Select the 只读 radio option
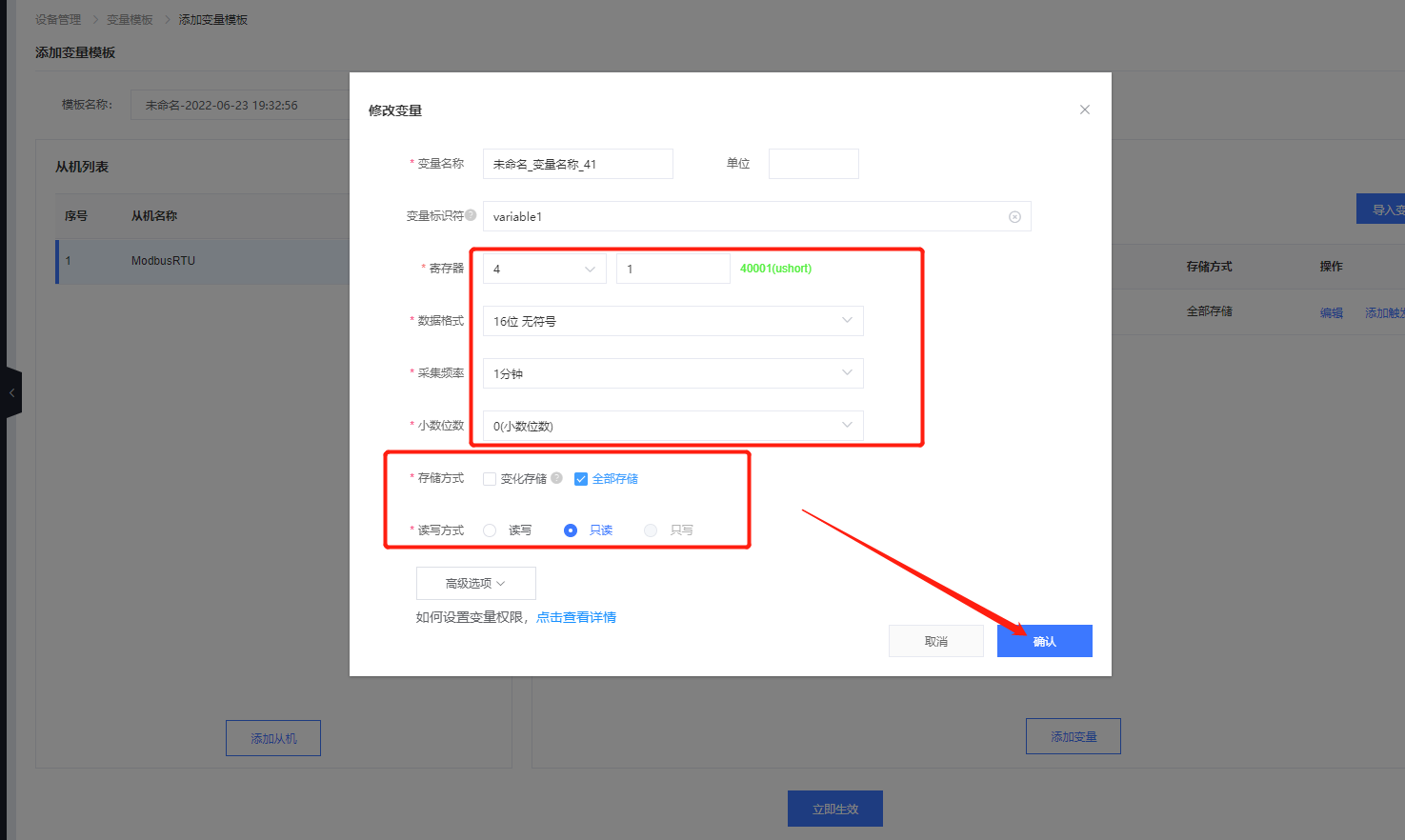Image resolution: width=1405 pixels, height=840 pixels. pyautogui.click(x=571, y=530)
